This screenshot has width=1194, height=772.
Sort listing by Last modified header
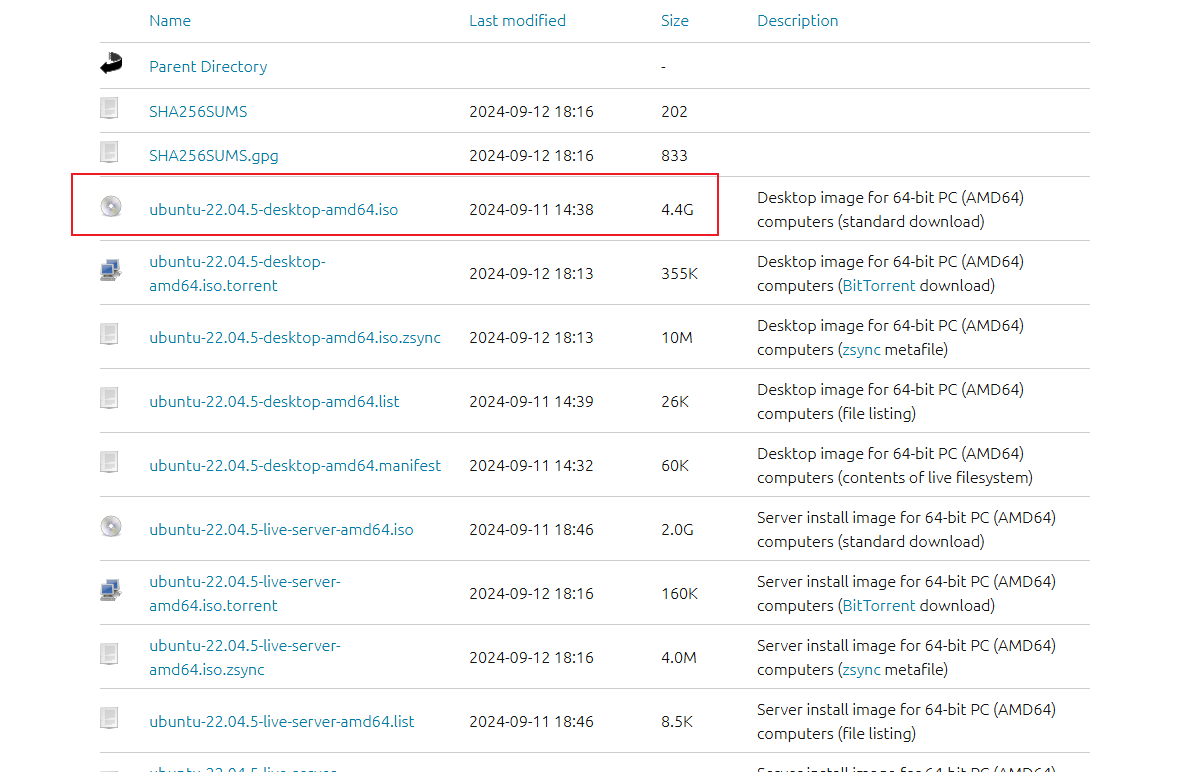pos(517,21)
